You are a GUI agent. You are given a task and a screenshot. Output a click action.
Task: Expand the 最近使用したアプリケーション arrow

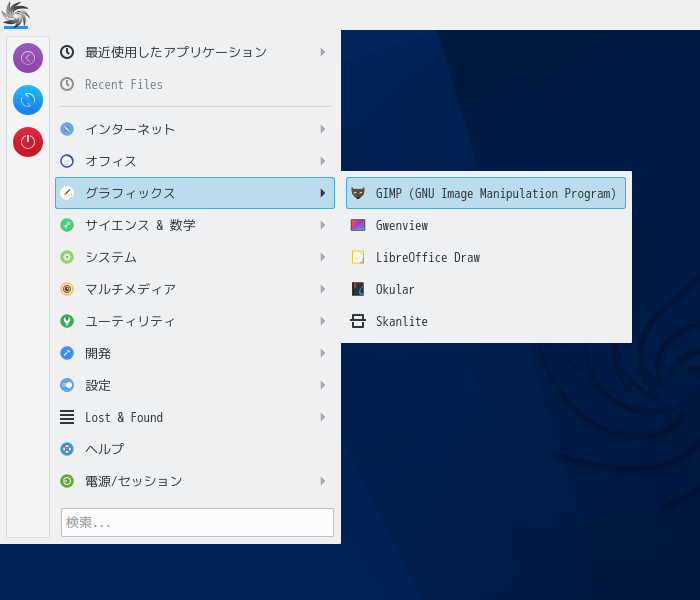[x=323, y=52]
